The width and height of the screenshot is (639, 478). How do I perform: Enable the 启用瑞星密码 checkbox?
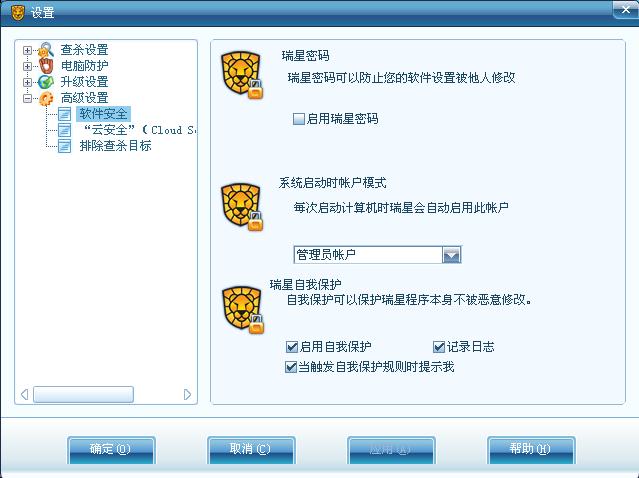[x=299, y=119]
